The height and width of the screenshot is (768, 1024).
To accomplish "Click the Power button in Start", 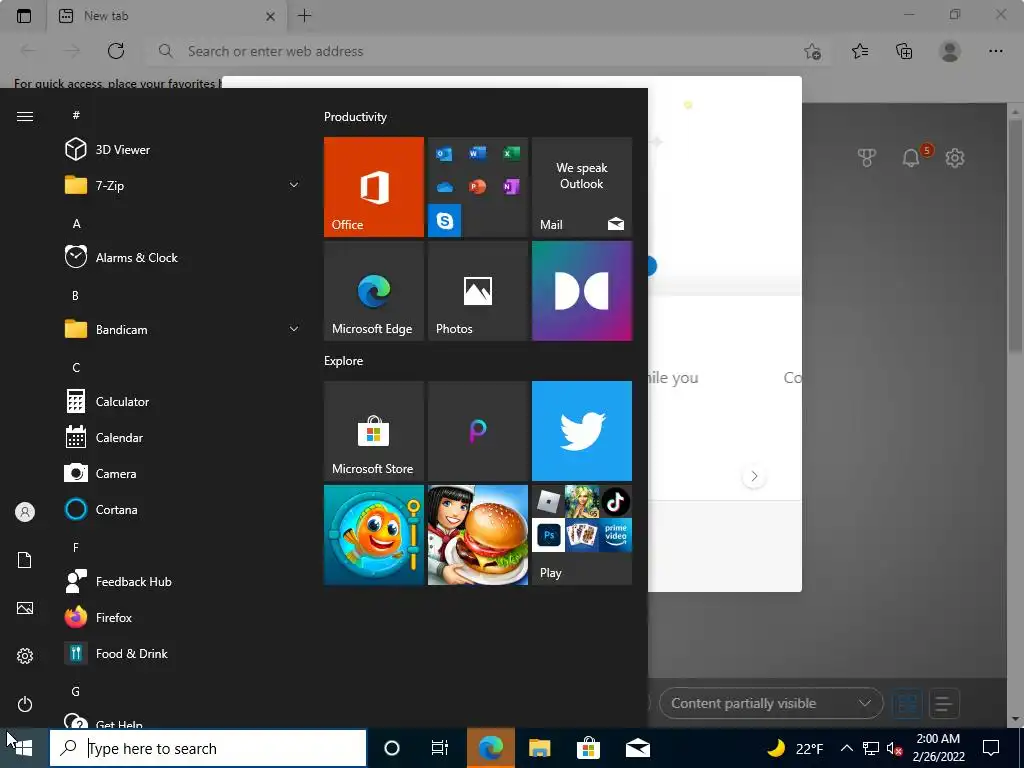I will (x=25, y=704).
